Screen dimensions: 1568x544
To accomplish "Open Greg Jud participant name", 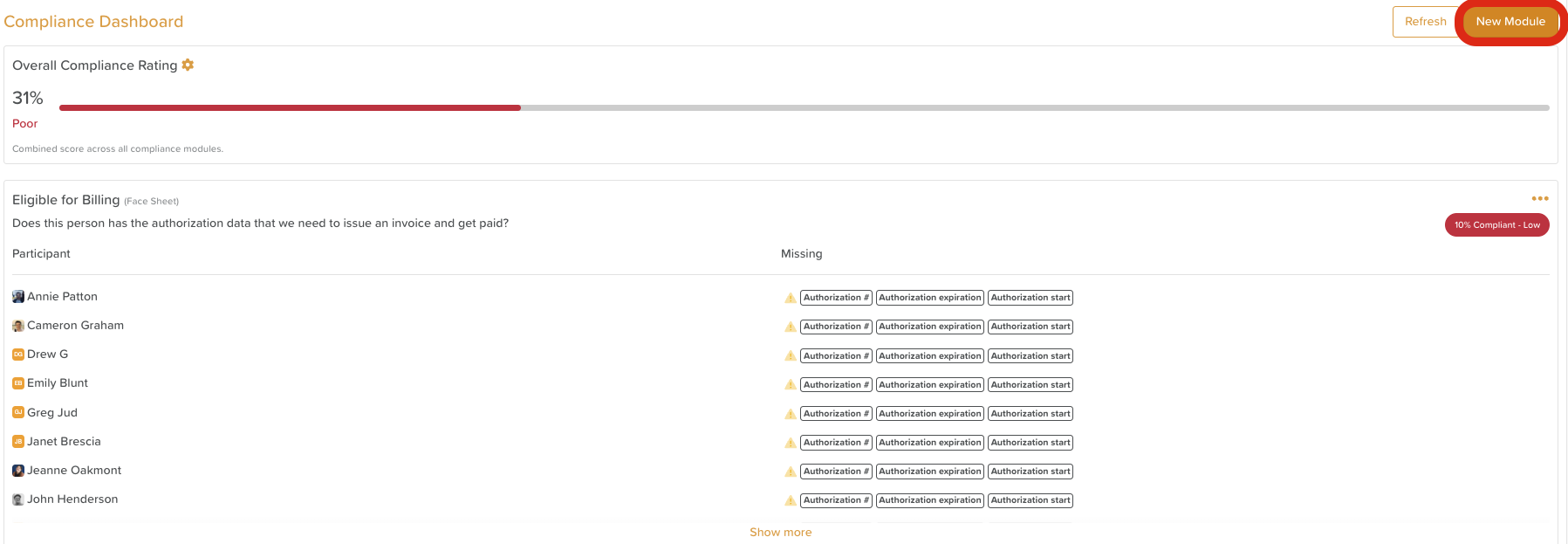I will [52, 412].
